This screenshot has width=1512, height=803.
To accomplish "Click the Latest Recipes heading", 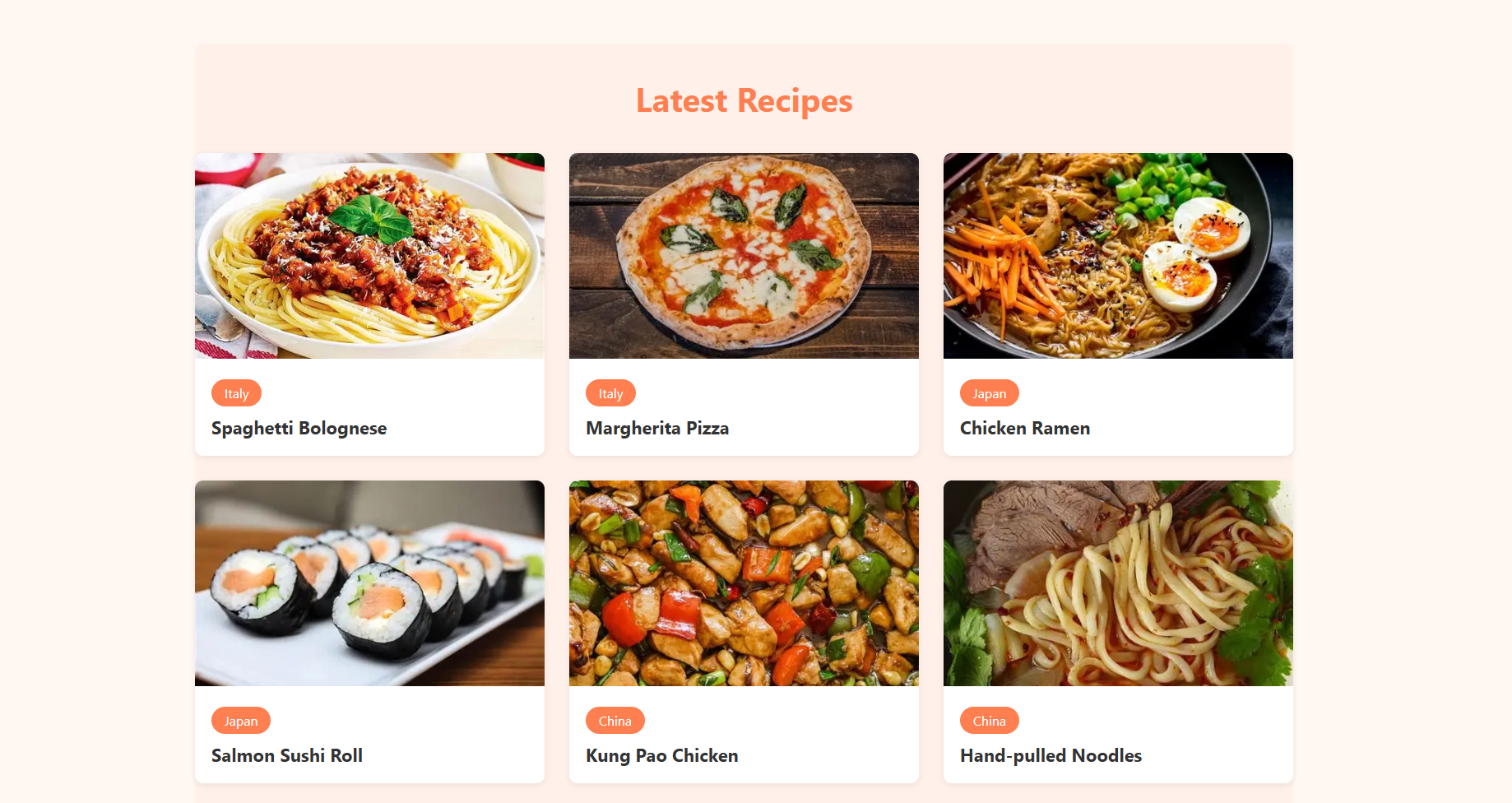I will (744, 101).
